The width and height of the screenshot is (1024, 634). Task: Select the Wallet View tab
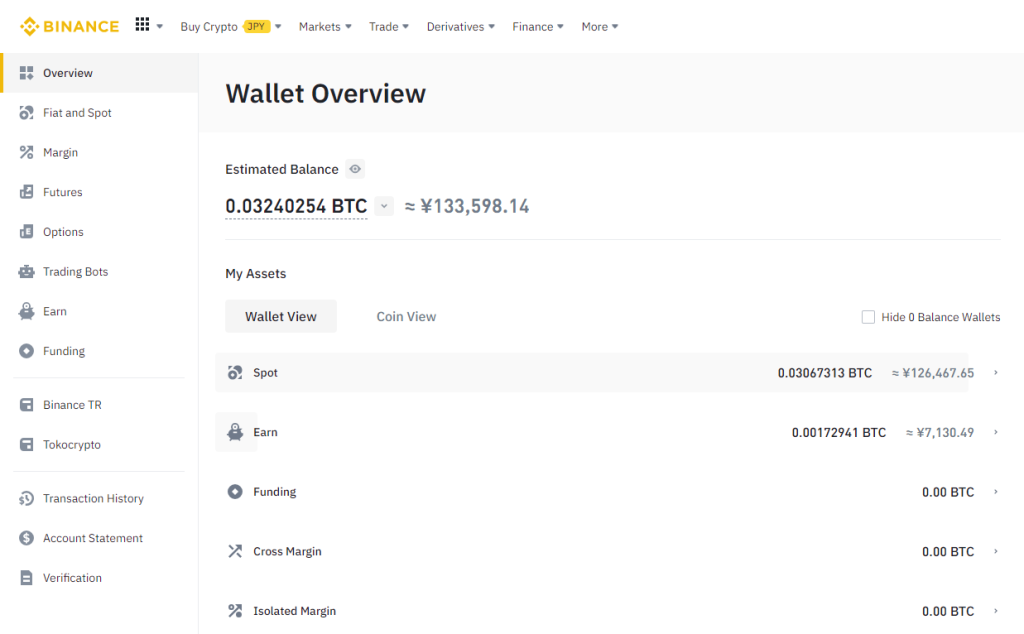tap(281, 317)
